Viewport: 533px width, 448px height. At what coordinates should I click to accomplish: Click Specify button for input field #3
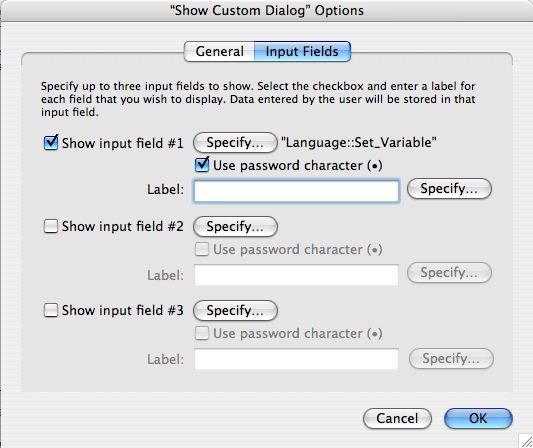point(235,310)
